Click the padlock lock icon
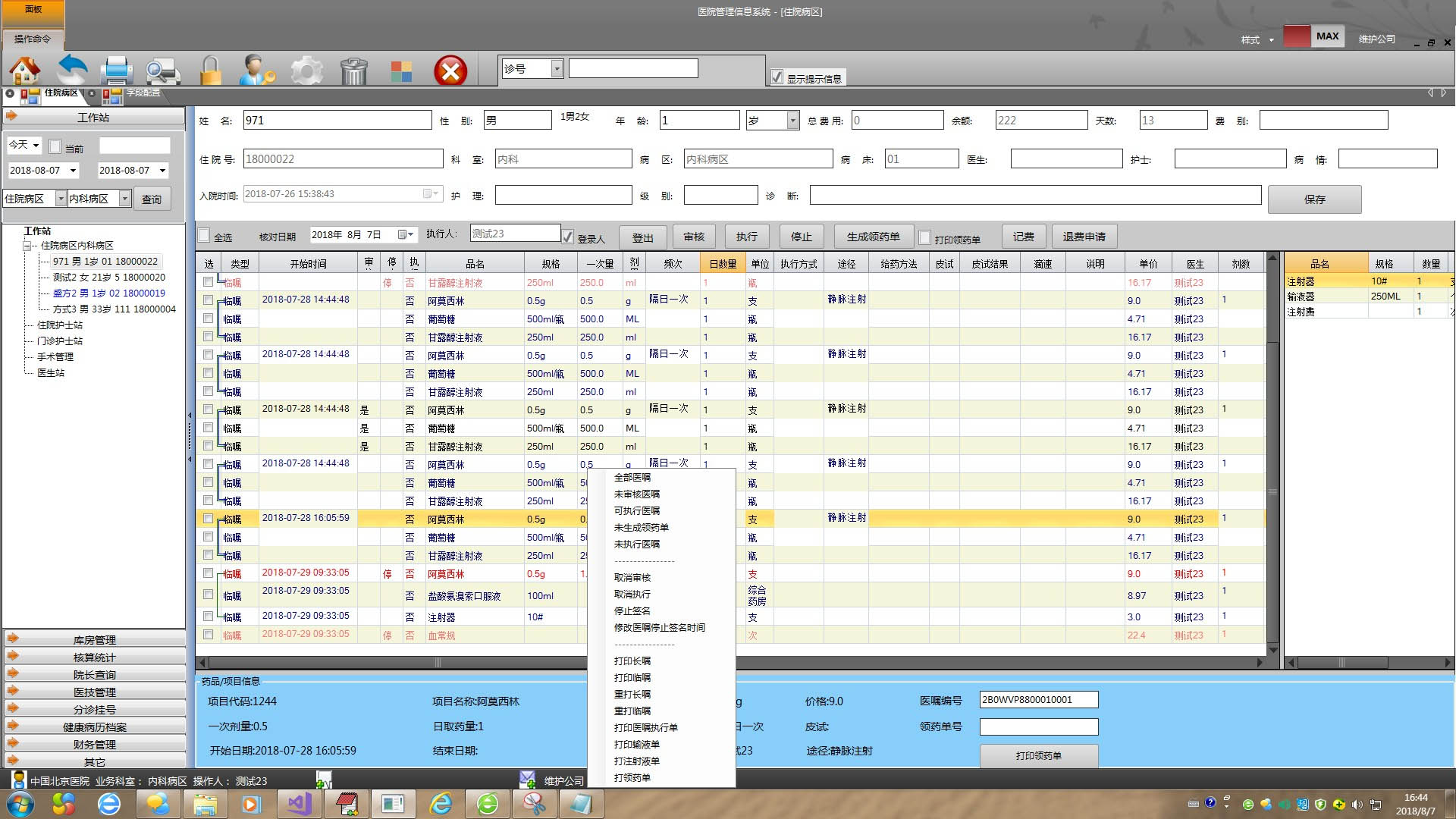Viewport: 1456px width, 819px height. [211, 71]
